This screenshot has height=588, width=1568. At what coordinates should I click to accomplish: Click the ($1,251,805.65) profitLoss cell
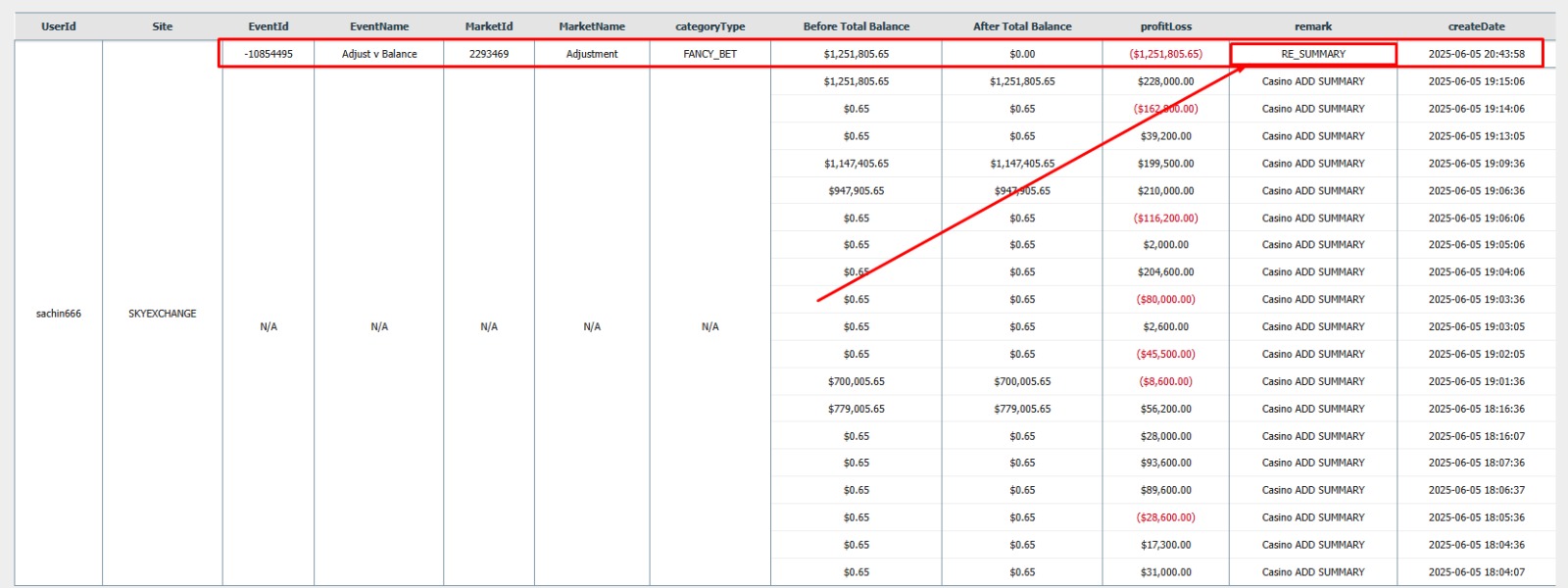1165,54
